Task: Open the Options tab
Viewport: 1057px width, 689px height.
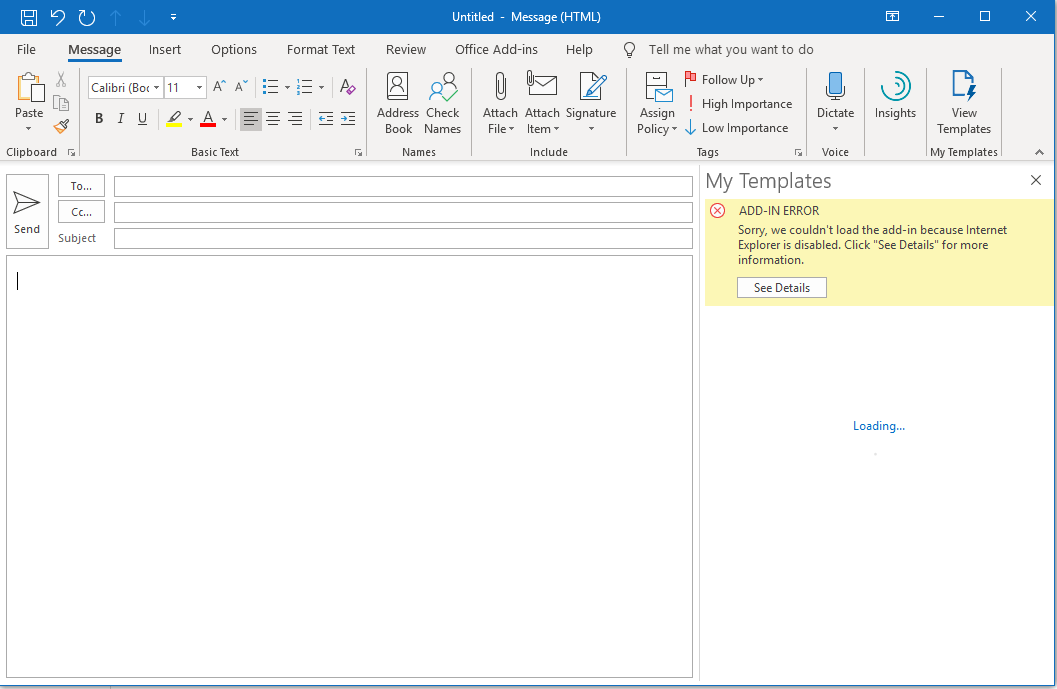Action: pyautogui.click(x=234, y=49)
